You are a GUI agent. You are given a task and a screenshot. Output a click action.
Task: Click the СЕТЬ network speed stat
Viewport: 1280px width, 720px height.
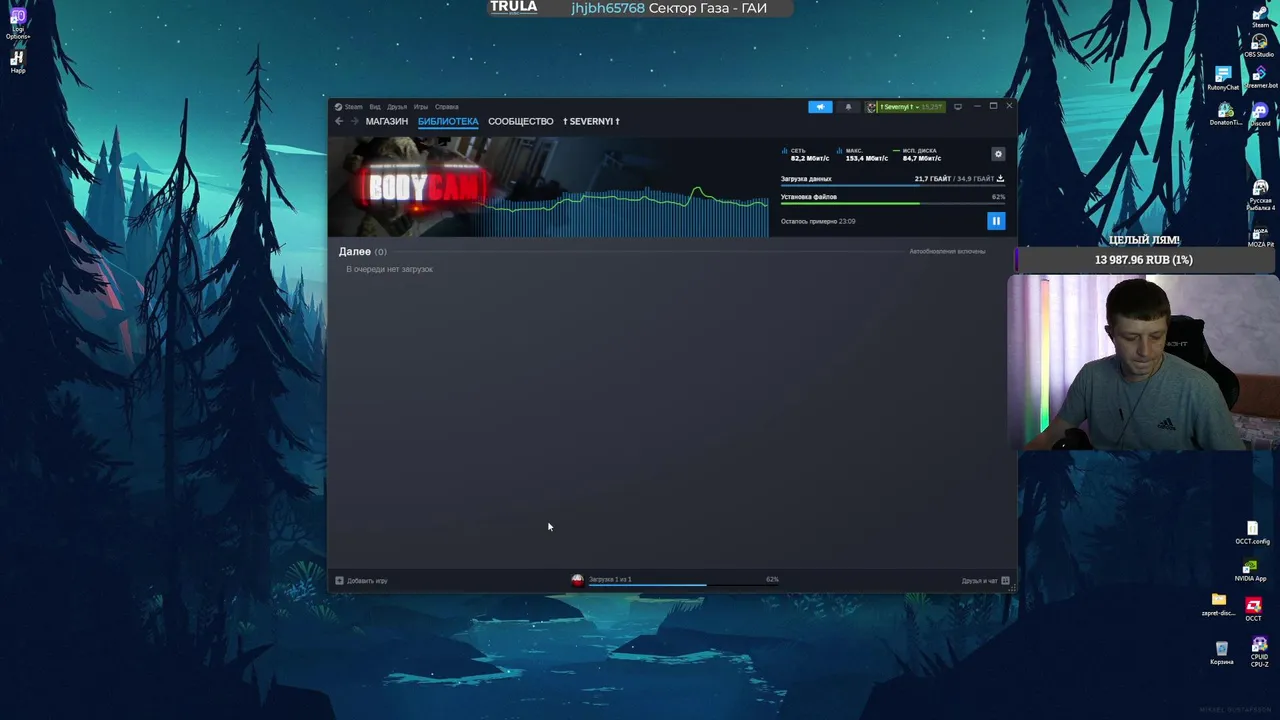806,154
